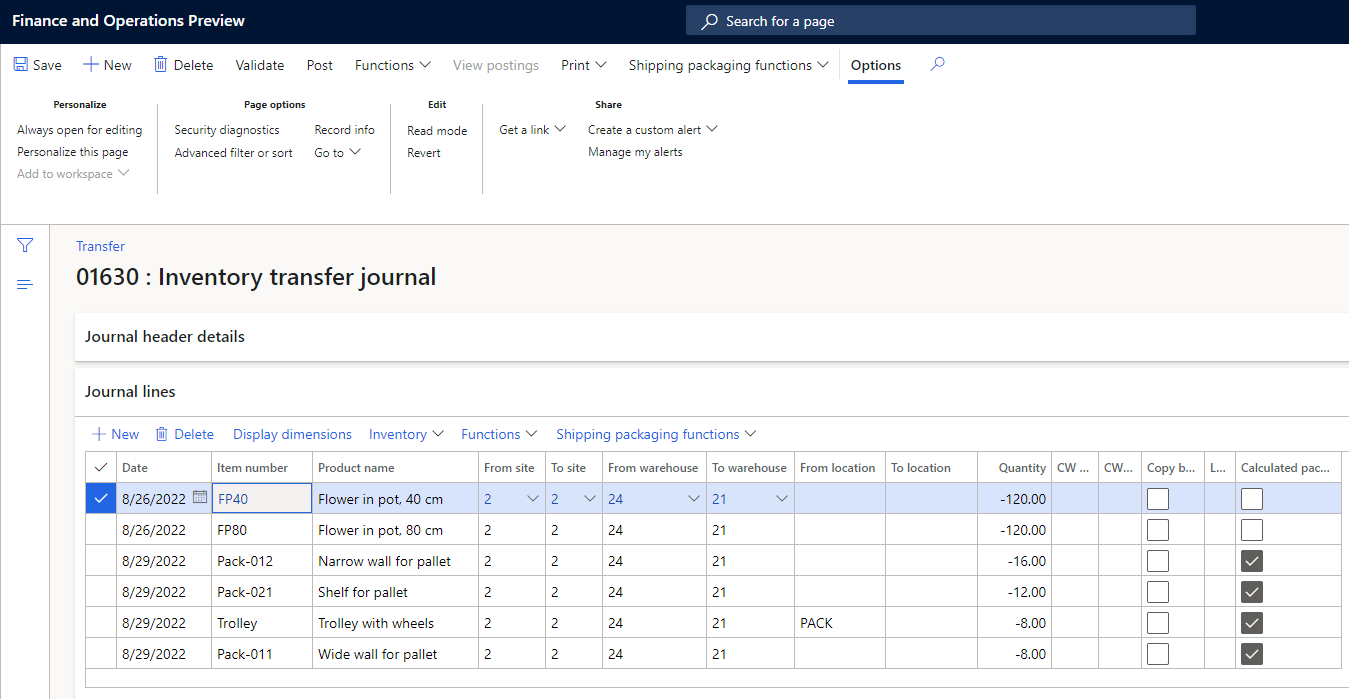
Task: Click the Journal lines Delete trash icon
Action: [161, 434]
